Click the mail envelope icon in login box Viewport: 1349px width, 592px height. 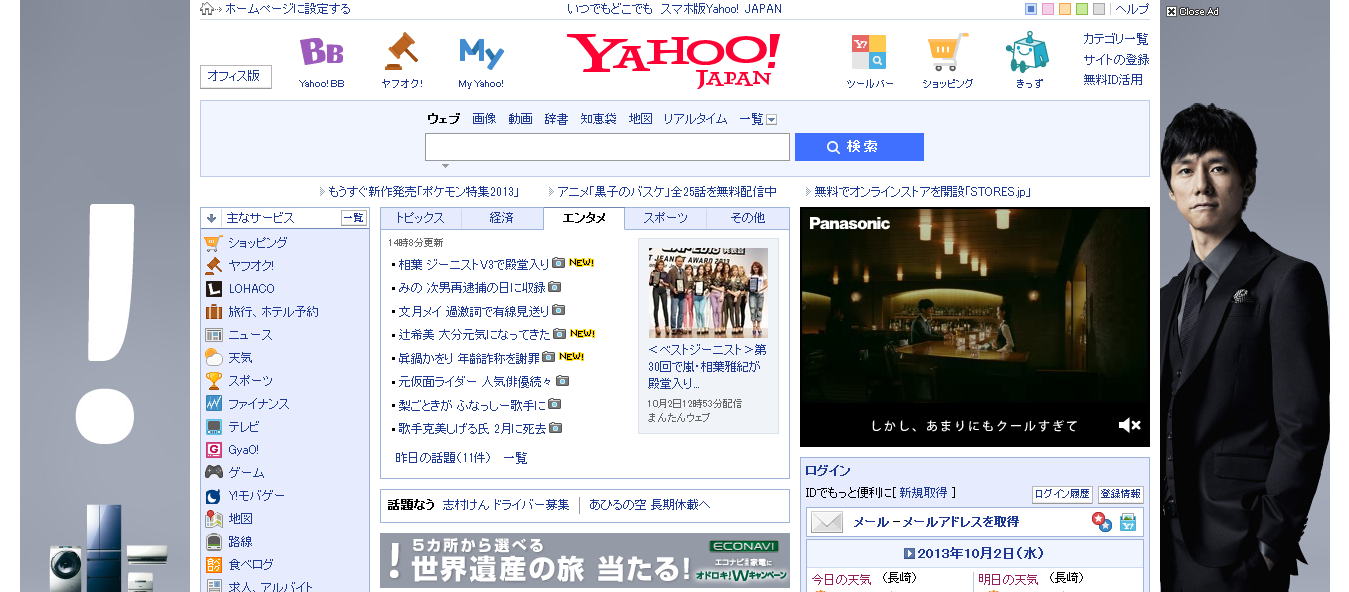tap(827, 522)
